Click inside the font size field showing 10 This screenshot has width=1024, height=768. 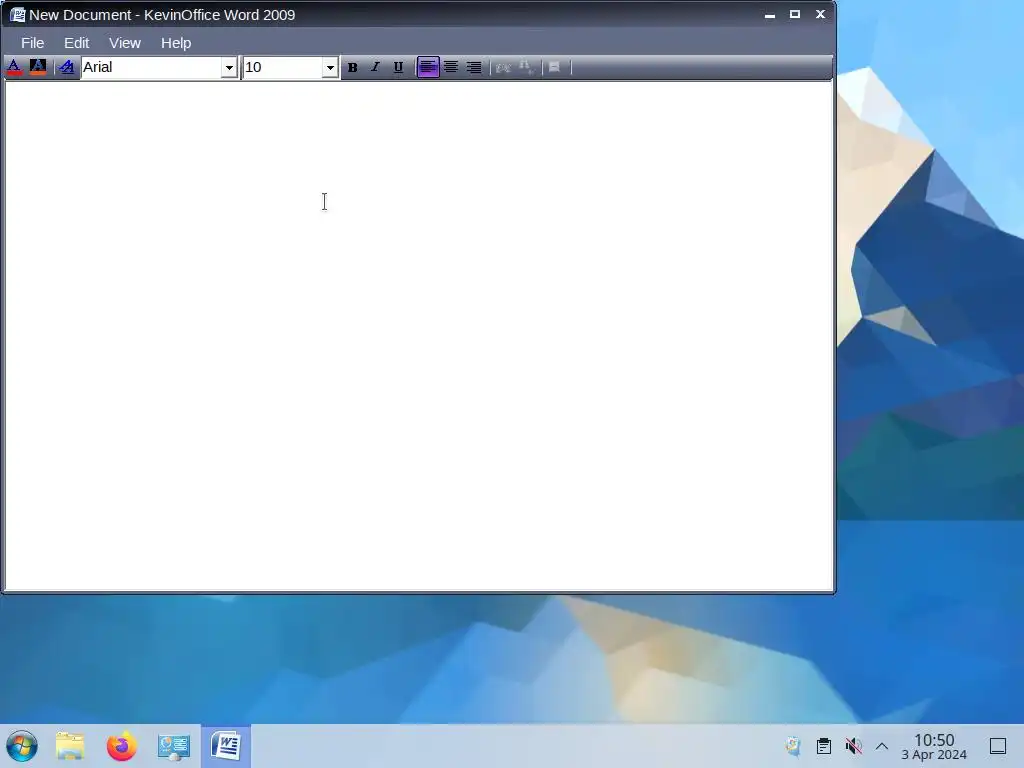(282, 67)
